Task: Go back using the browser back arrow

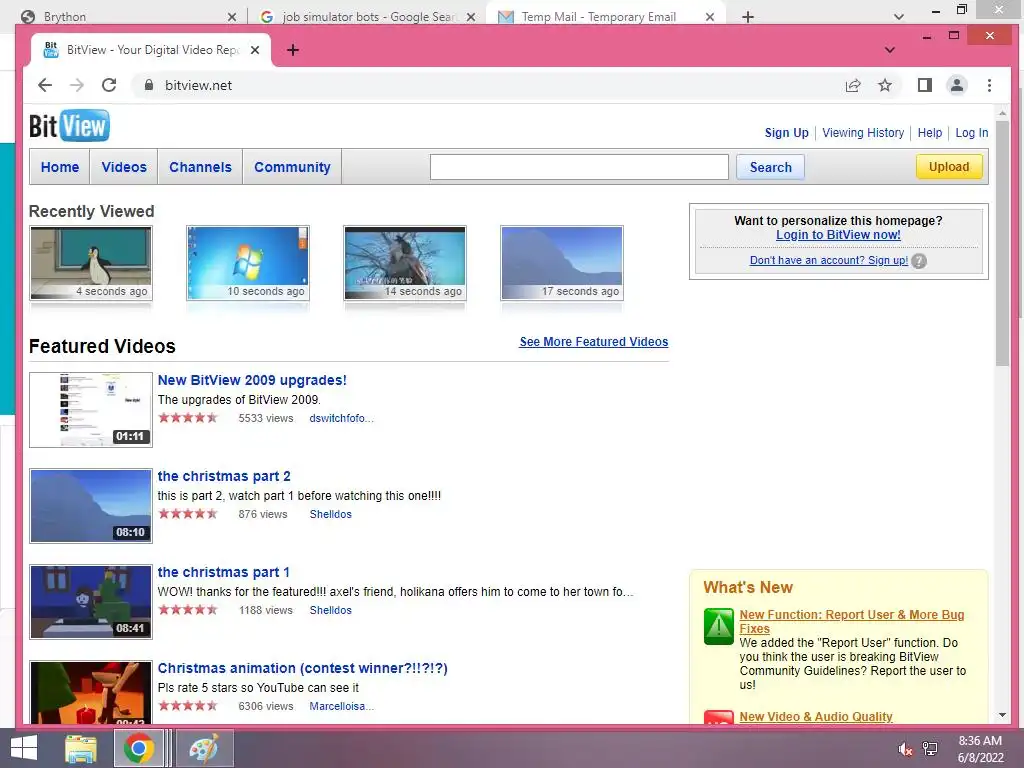Action: tap(45, 85)
